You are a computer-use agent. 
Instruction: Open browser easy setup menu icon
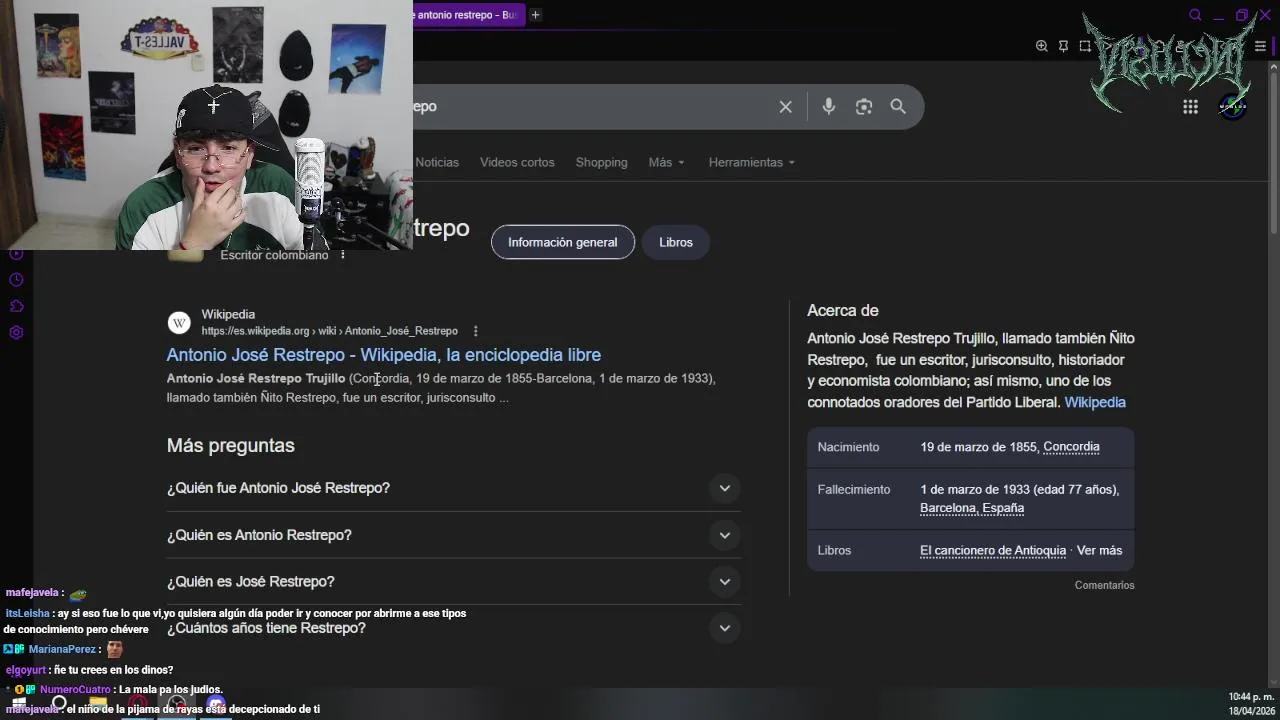tap(1260, 46)
